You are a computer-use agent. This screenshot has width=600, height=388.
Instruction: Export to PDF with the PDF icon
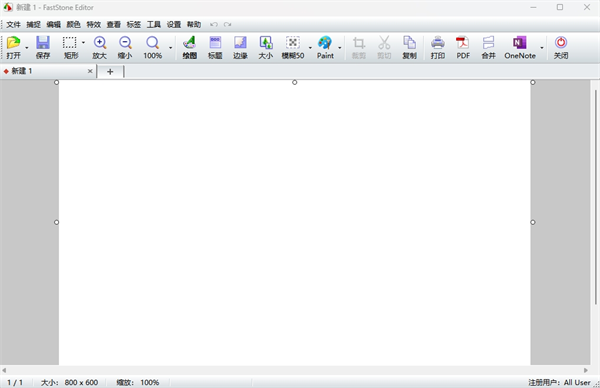[x=463, y=47]
